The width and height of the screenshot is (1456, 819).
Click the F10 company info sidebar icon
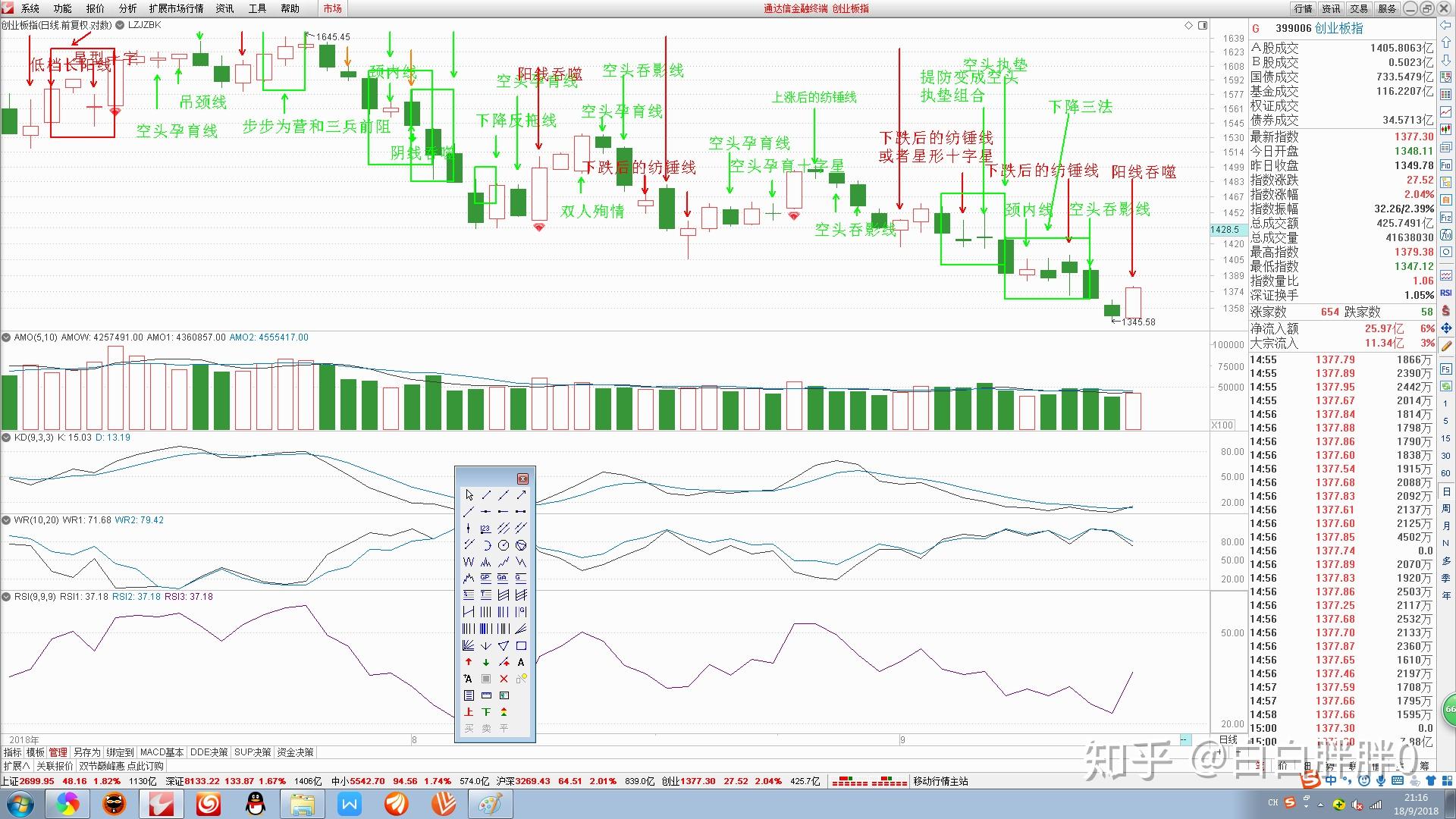pyautogui.click(x=1446, y=165)
